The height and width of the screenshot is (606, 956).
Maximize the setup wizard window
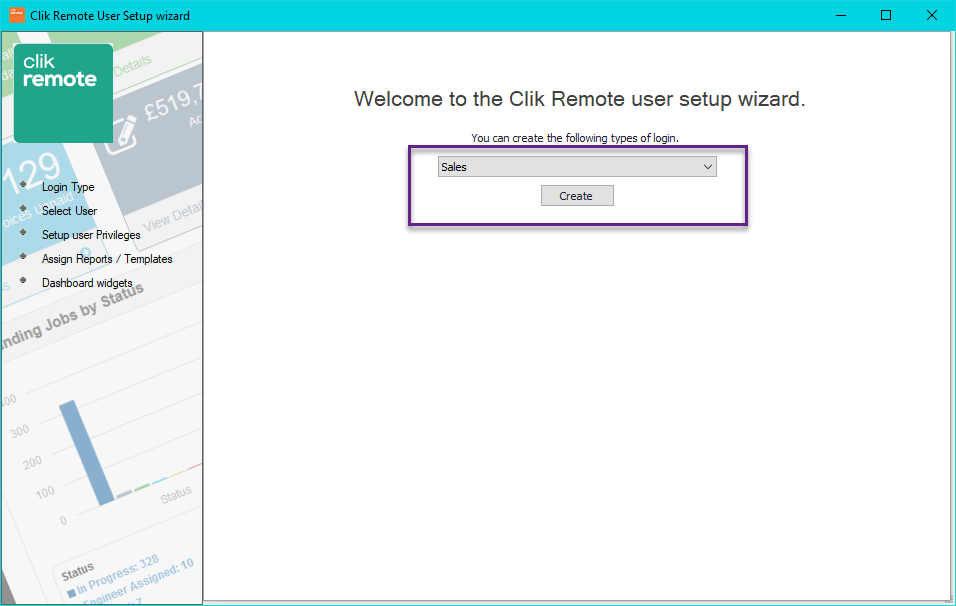tap(886, 15)
